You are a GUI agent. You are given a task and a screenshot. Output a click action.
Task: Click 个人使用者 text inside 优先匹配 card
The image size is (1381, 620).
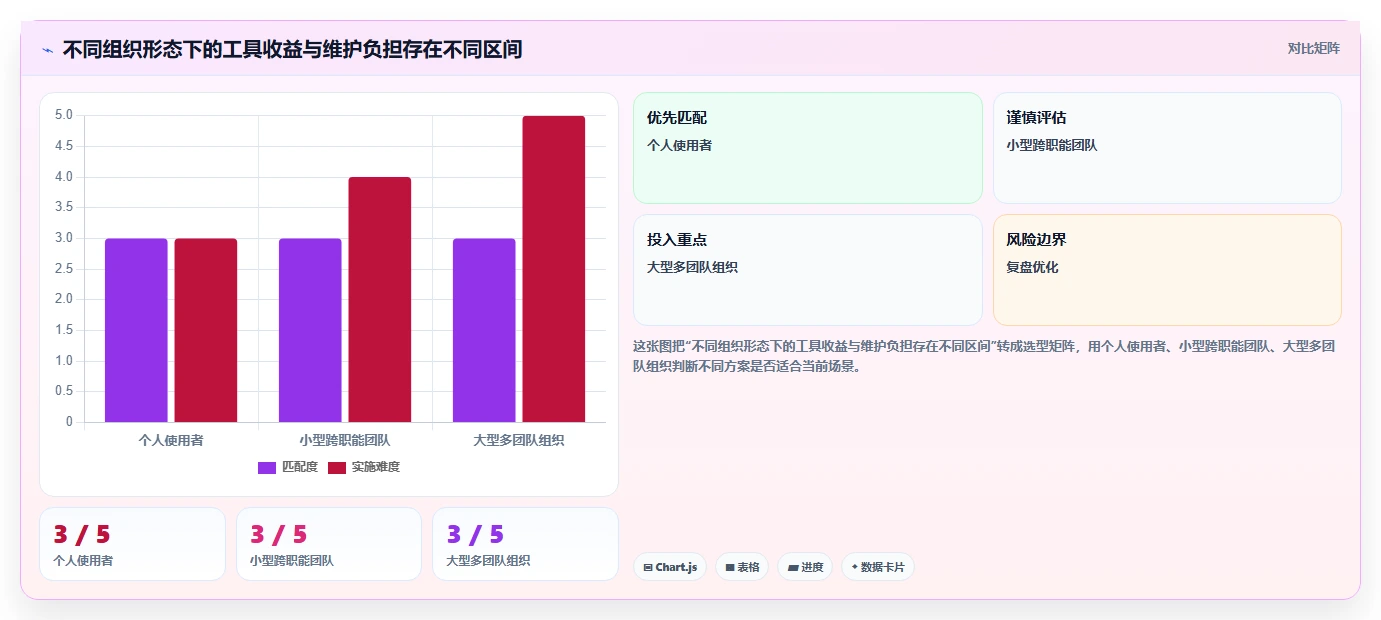679,145
